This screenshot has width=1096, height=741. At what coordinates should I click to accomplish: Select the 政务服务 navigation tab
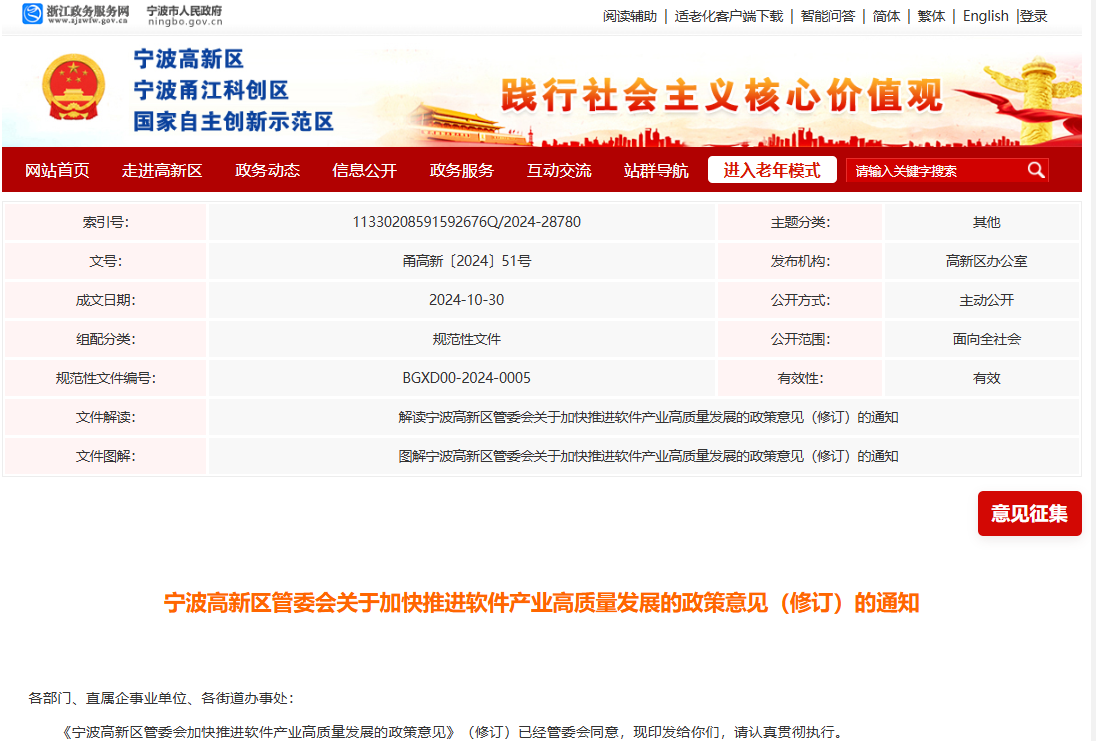[x=459, y=170]
